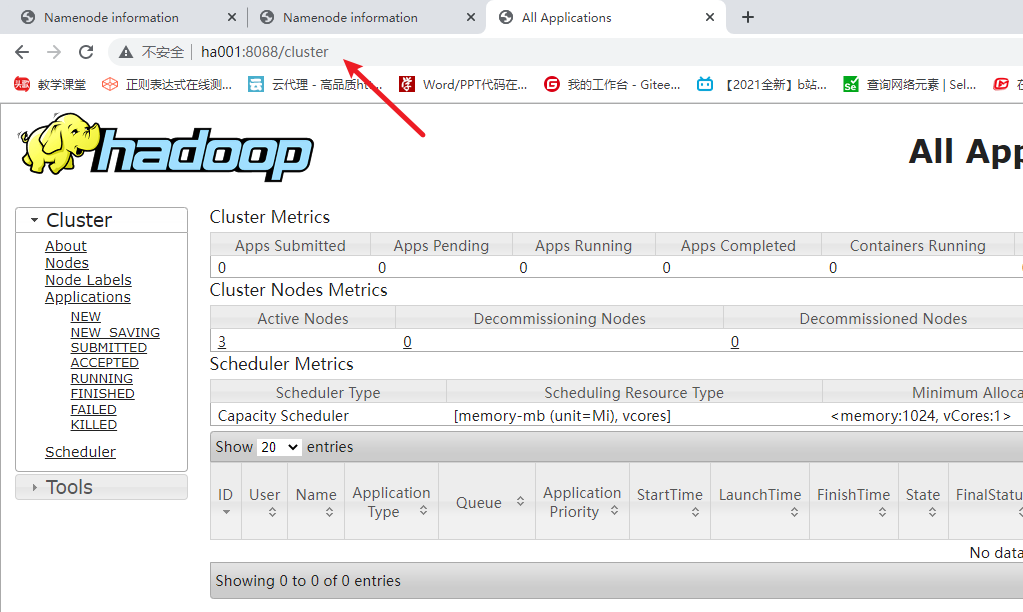Sort table by Name column
This screenshot has width=1023, height=612.
pyautogui.click(x=316, y=501)
